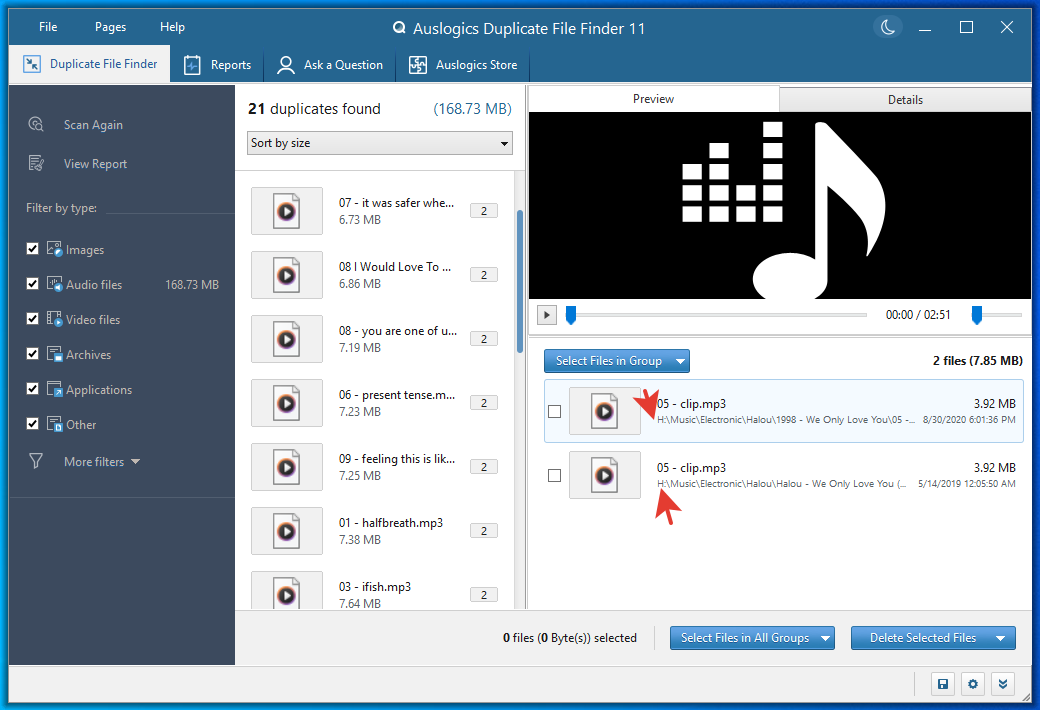Screen dimensions: 1040x710
Task: Click thumbnail of '08 I Would Love To ...'
Action: (287, 275)
